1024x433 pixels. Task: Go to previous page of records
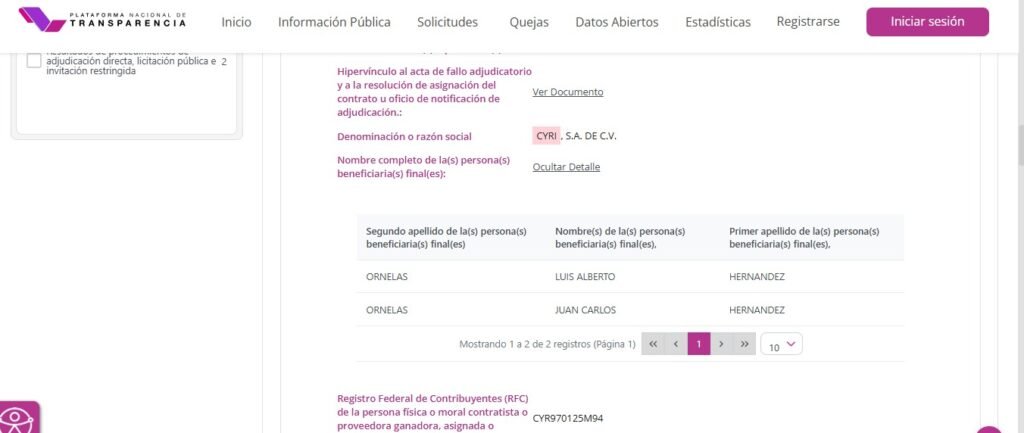pos(676,344)
